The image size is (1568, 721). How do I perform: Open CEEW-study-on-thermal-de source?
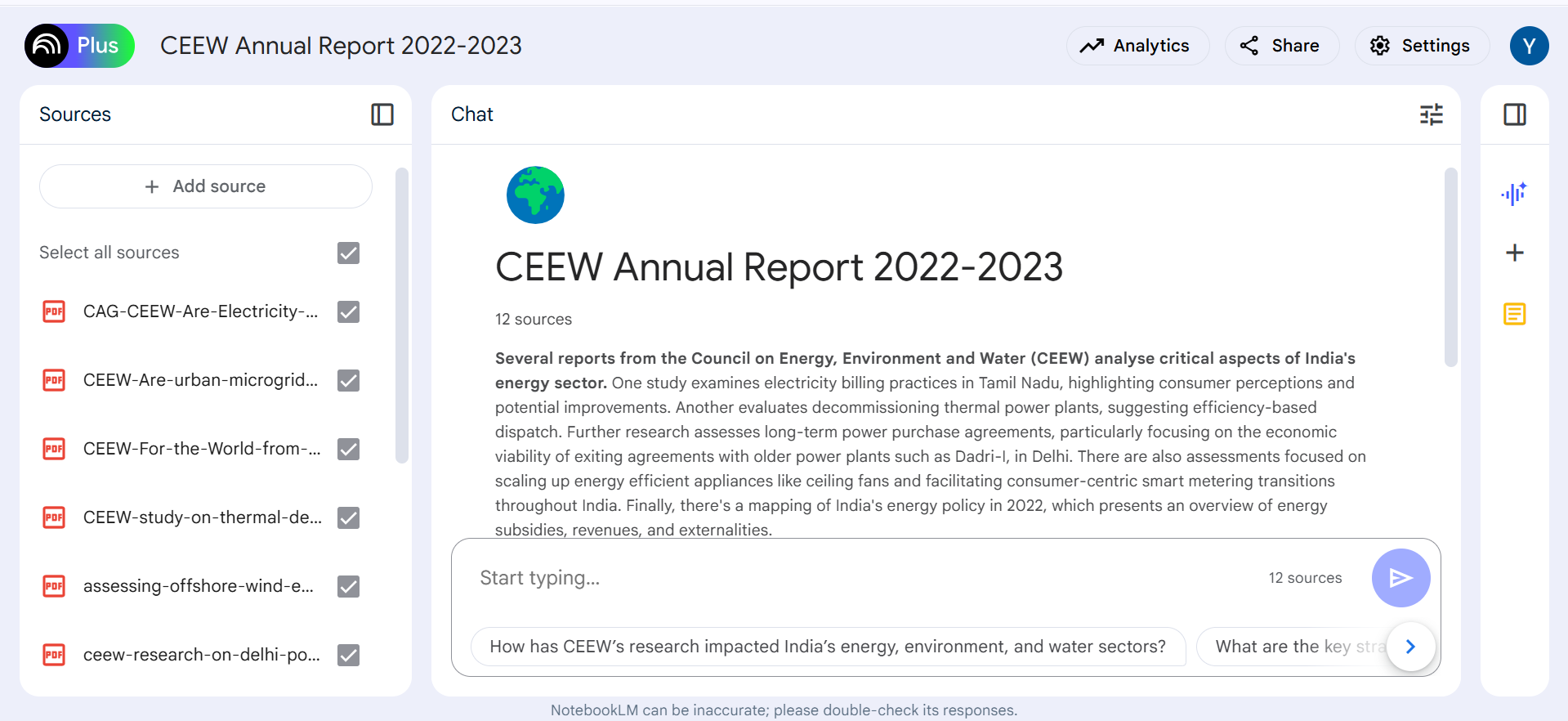coord(202,517)
